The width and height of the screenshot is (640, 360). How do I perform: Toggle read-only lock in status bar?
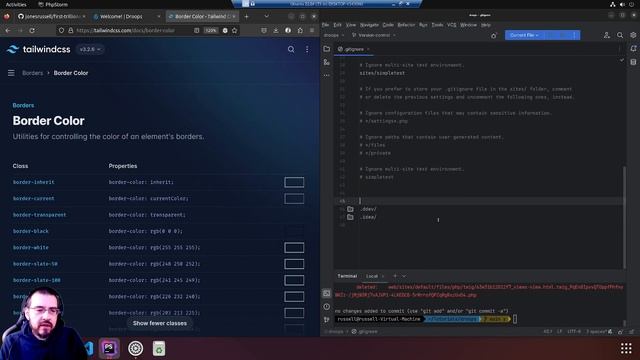(x=620, y=331)
